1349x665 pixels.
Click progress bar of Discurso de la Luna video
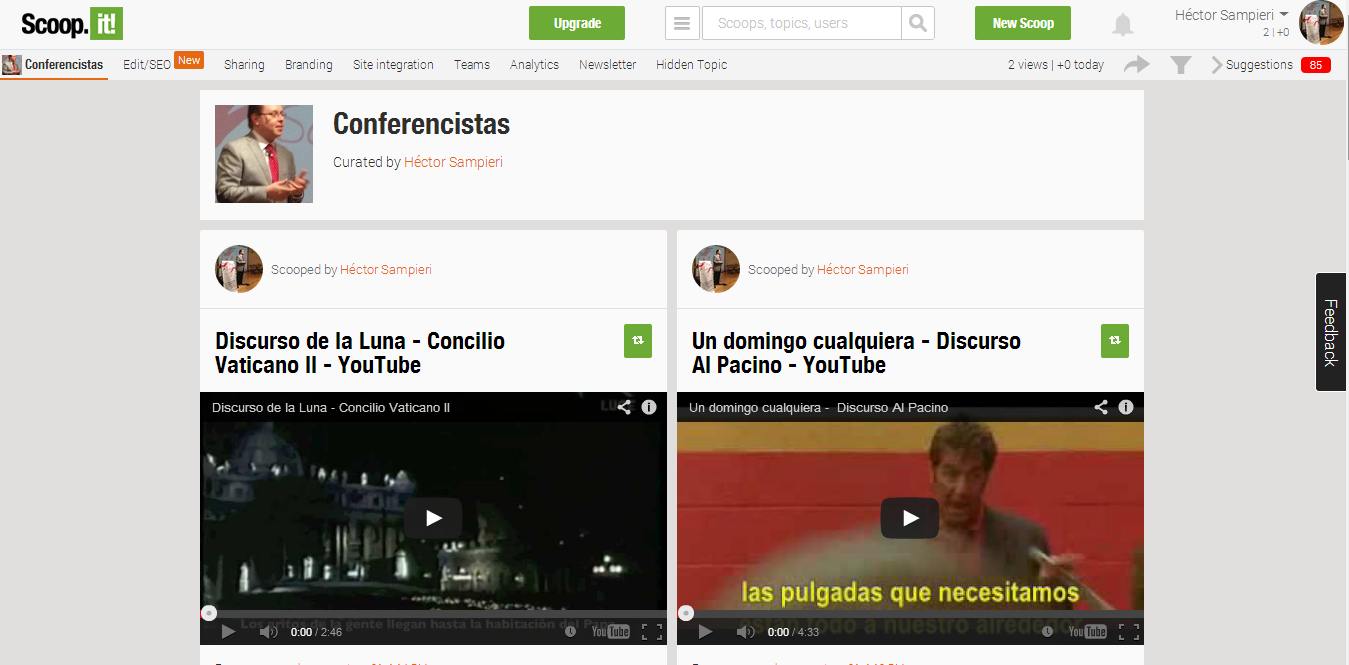tap(433, 613)
